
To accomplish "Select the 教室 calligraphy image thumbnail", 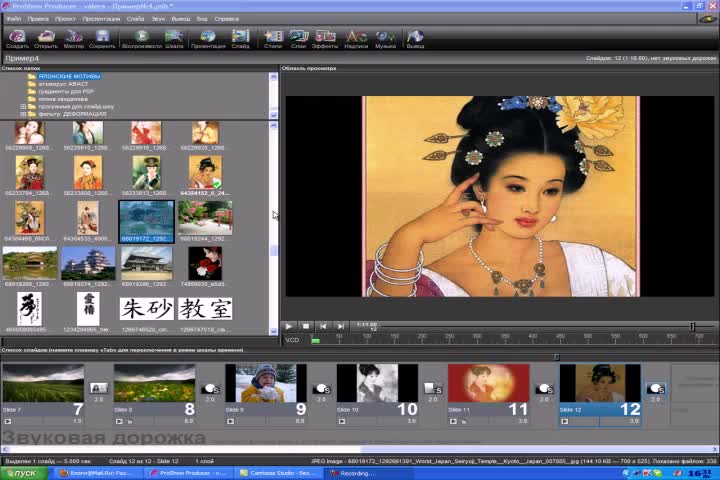I will [205, 309].
